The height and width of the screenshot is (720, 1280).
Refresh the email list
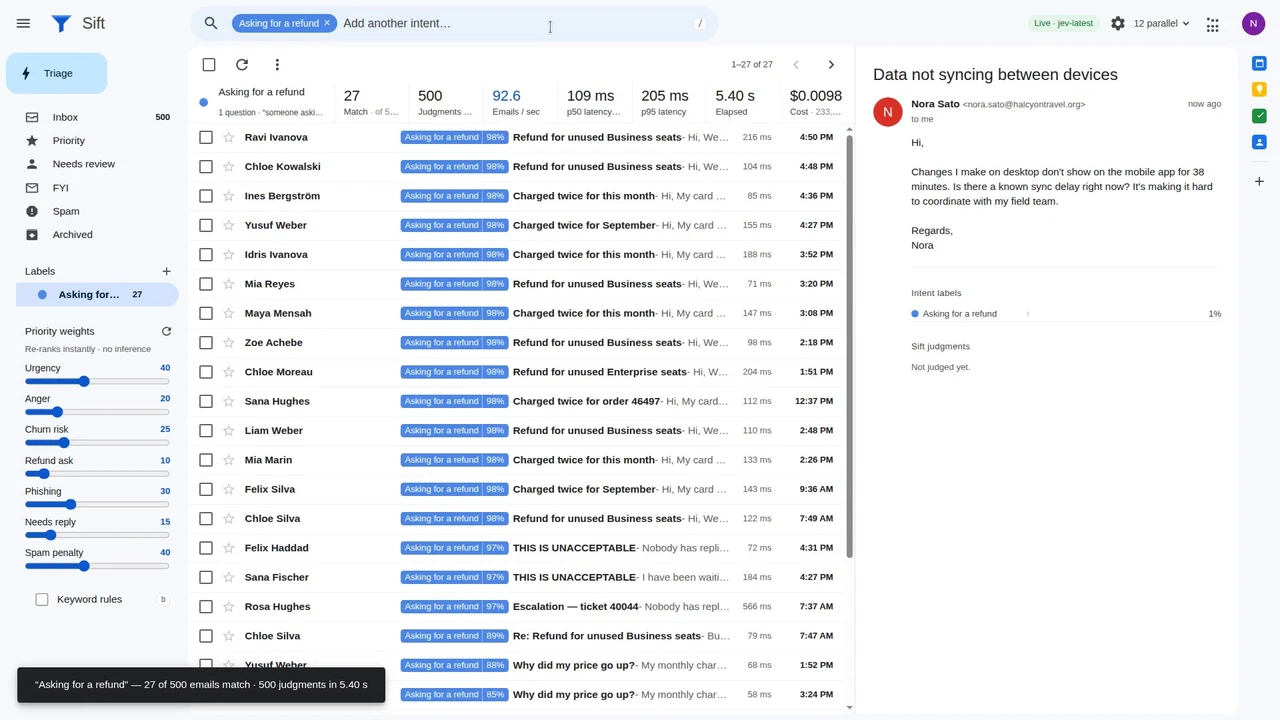[x=242, y=65]
